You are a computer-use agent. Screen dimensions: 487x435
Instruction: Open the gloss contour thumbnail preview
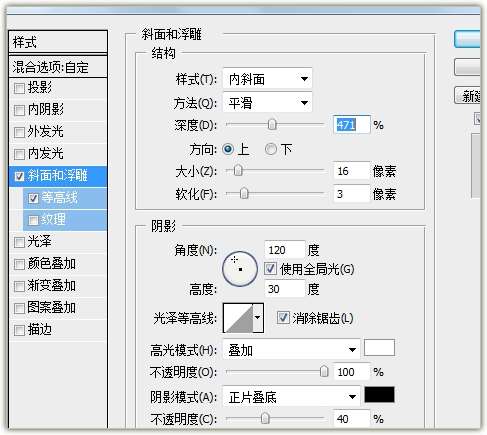coord(238,318)
